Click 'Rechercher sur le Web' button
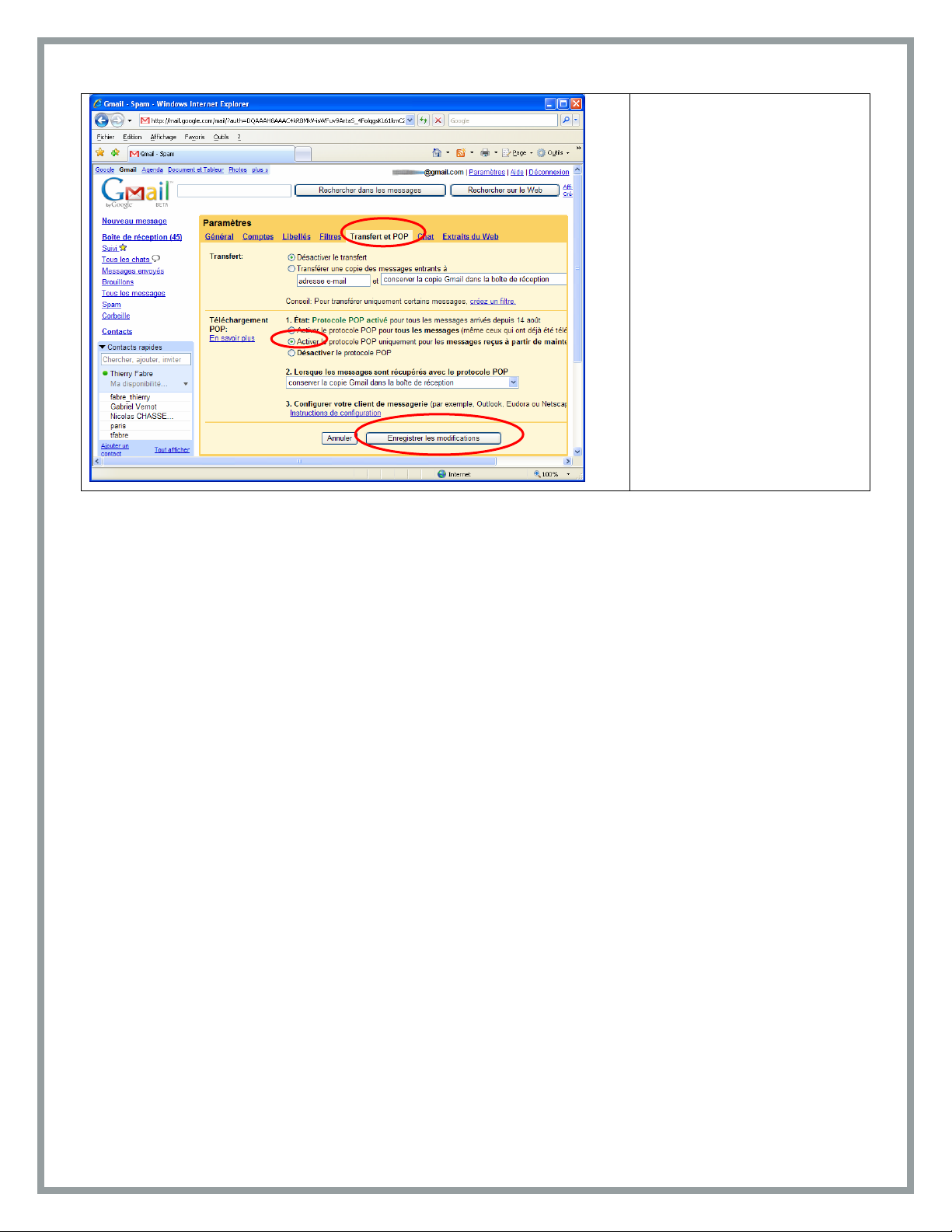Screen dimensions: 952x1232 click(x=505, y=190)
